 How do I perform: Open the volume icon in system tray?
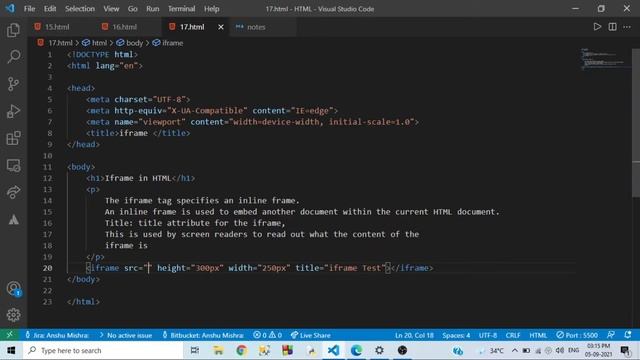[x=560, y=351]
